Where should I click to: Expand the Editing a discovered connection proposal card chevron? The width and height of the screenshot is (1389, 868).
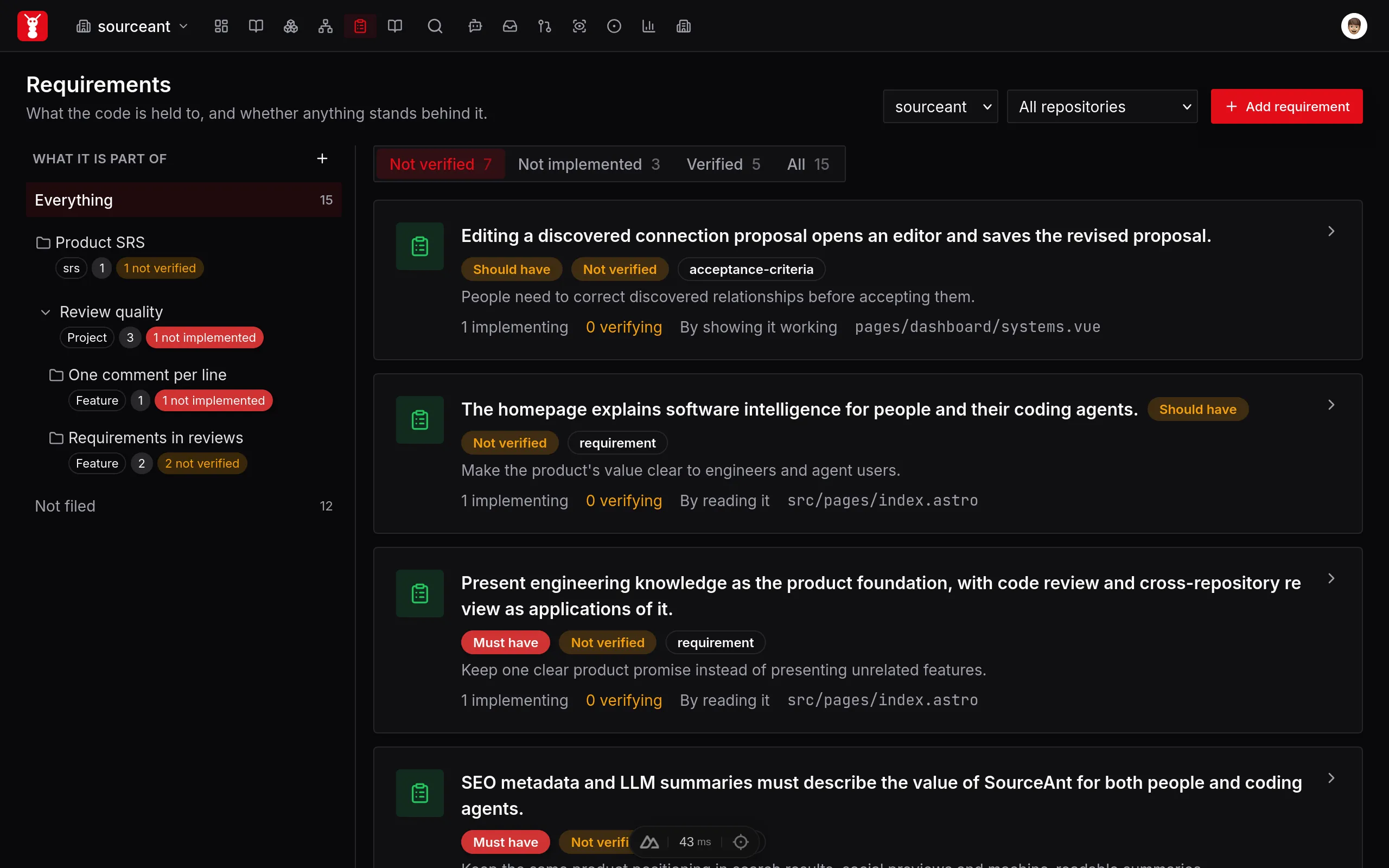pos(1331,231)
